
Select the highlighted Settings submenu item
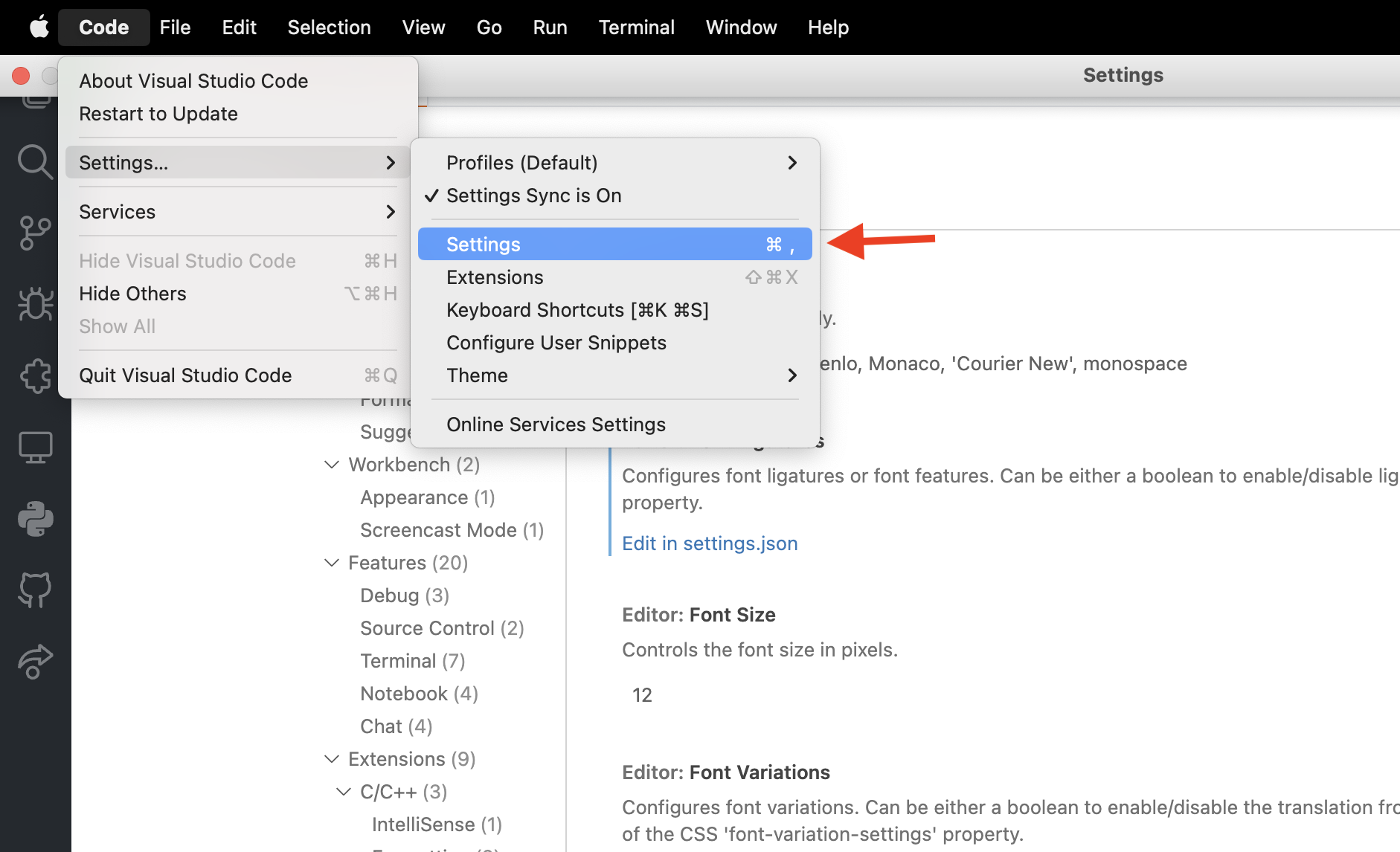pos(615,244)
